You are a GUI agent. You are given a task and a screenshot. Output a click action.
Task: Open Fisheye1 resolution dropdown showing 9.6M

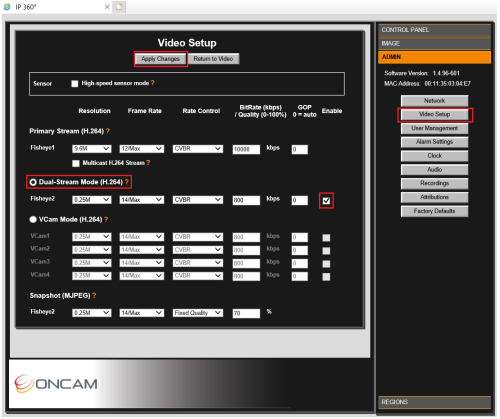pos(92,149)
